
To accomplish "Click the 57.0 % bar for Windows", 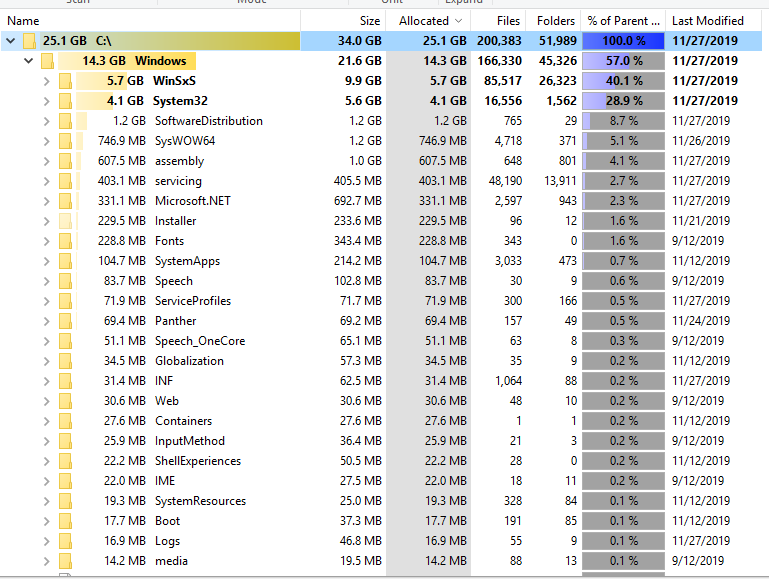I will coord(623,61).
